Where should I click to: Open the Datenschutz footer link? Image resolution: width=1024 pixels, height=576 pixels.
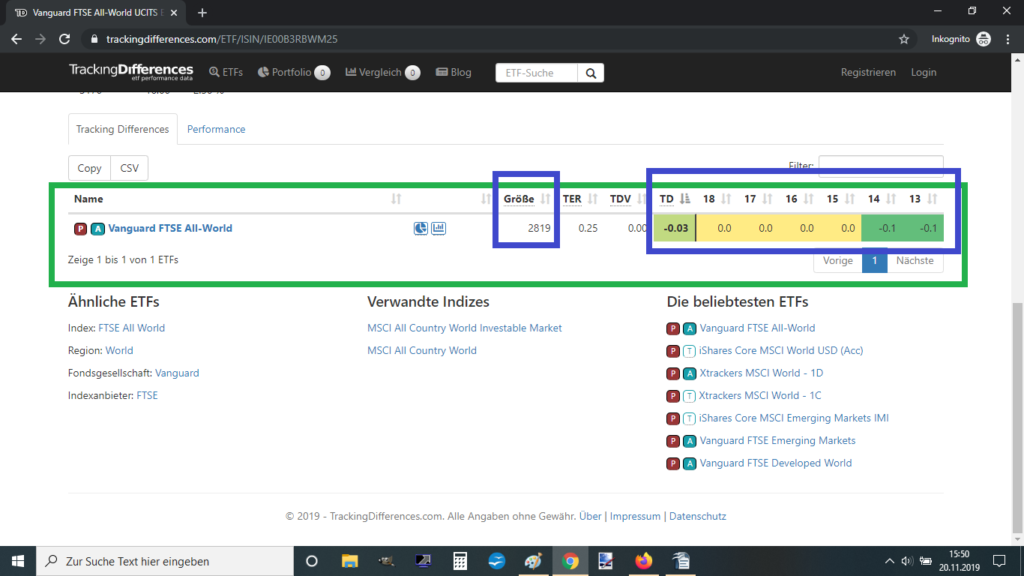[697, 517]
